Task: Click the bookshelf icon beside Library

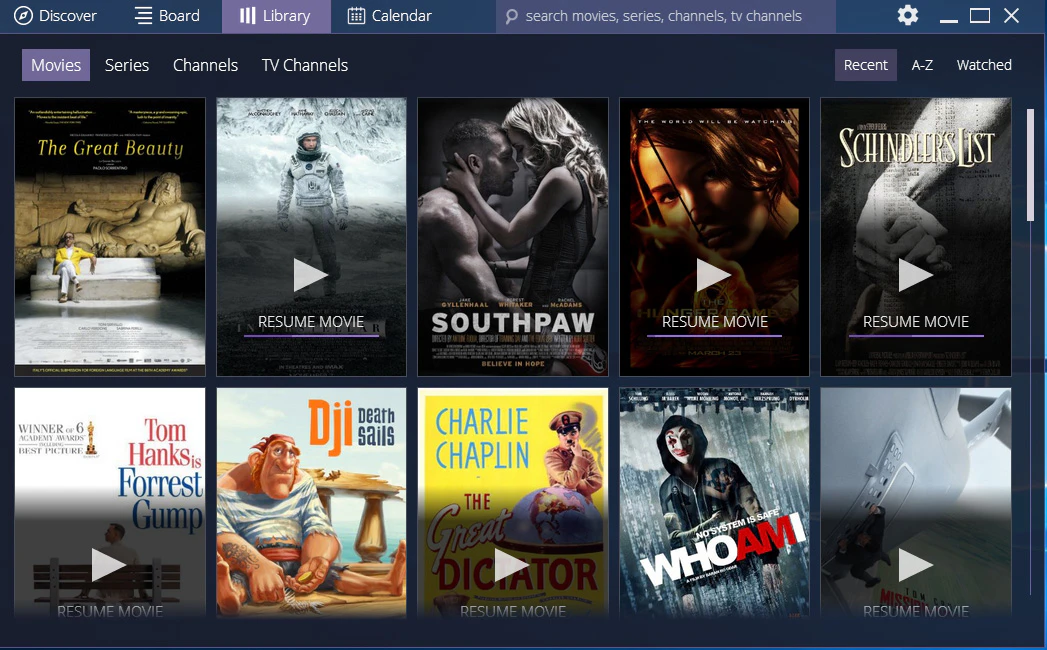Action: pyautogui.click(x=248, y=16)
